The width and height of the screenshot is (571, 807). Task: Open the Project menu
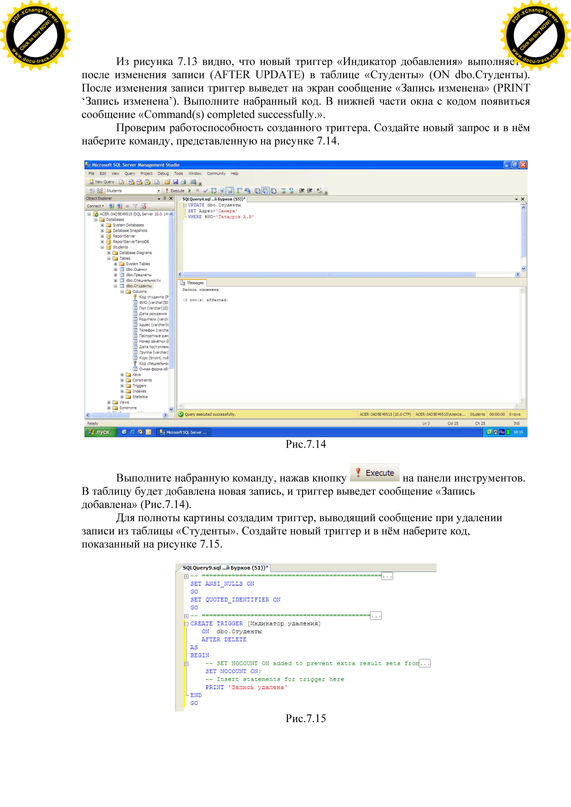coord(146,174)
